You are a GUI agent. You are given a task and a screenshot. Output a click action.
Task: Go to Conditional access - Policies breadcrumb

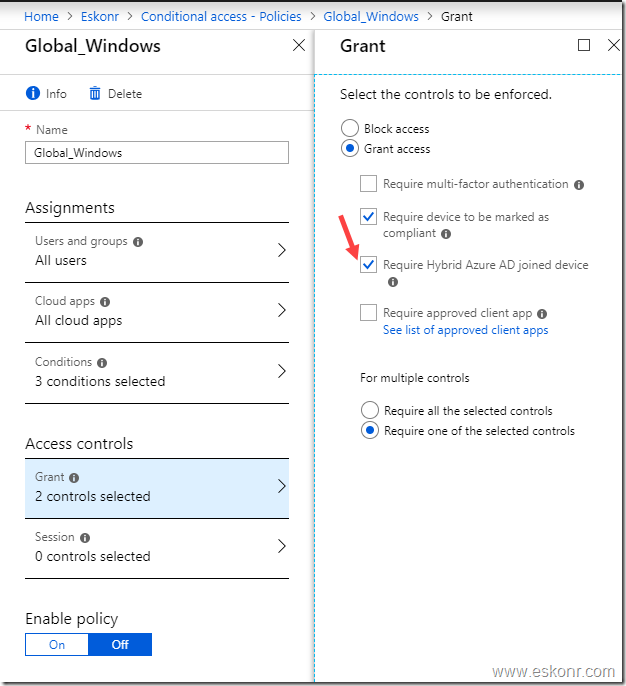tap(221, 17)
